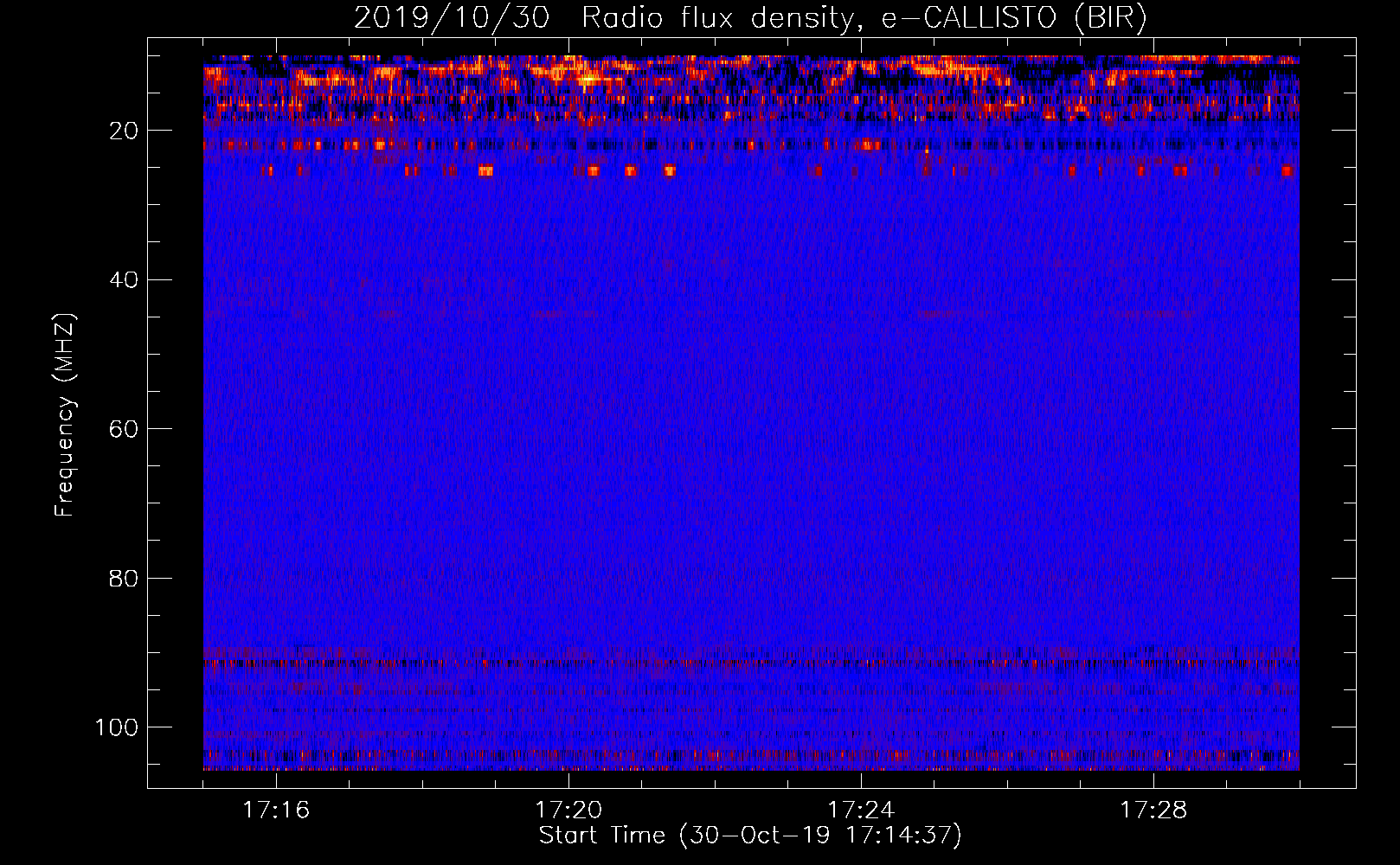Click the 'Frequency (MHZ)' axis label

coord(65,415)
